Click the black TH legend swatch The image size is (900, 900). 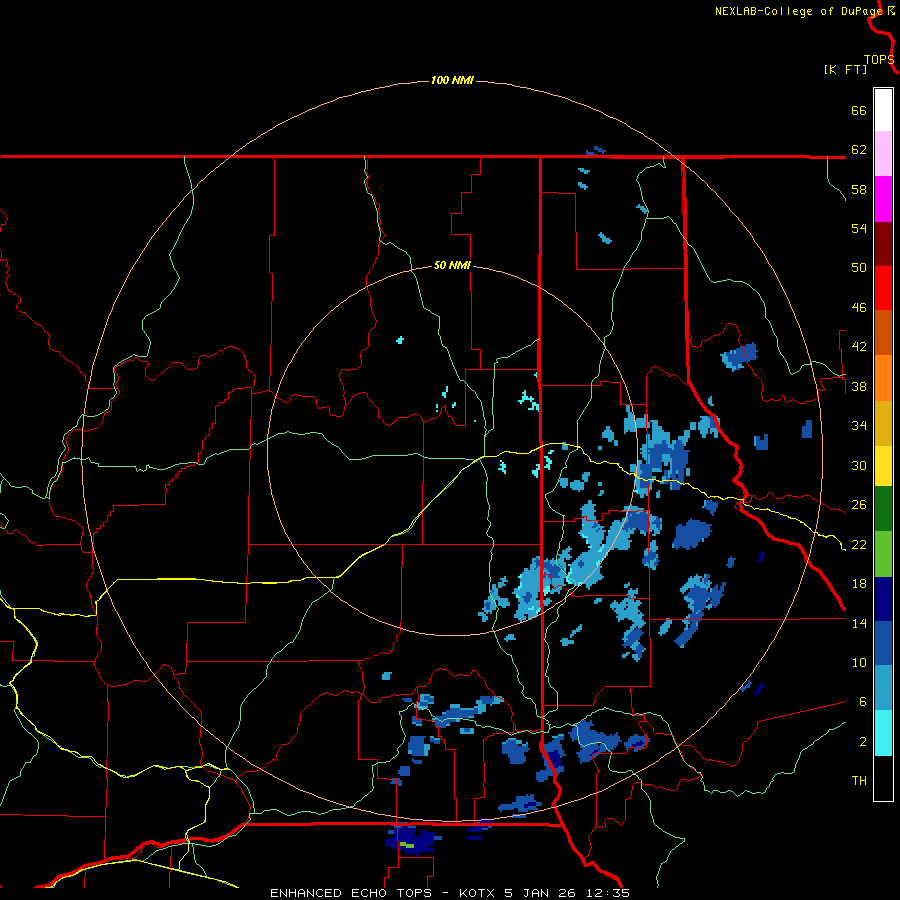883,778
